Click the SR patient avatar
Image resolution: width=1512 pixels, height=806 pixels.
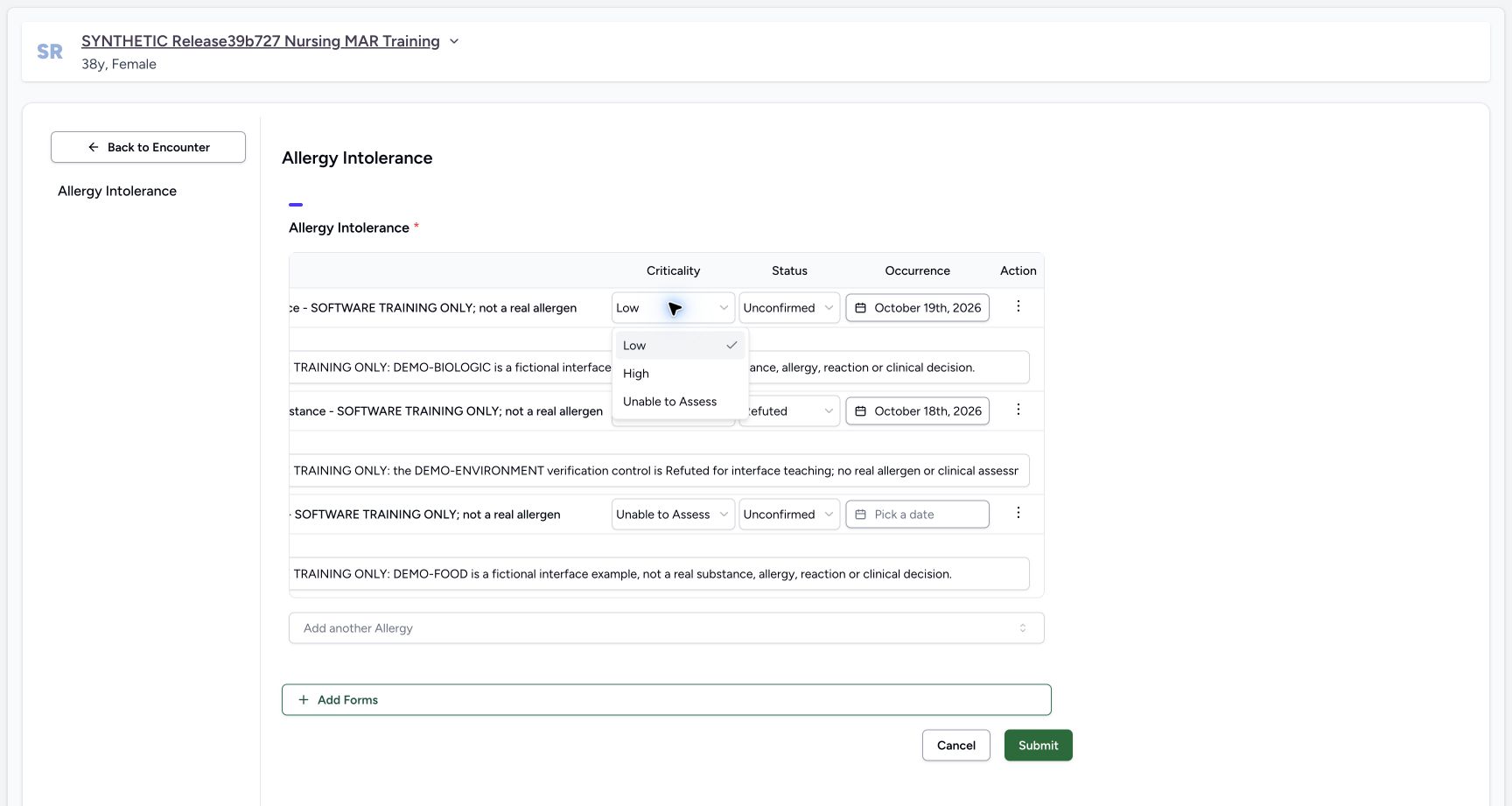tap(50, 52)
